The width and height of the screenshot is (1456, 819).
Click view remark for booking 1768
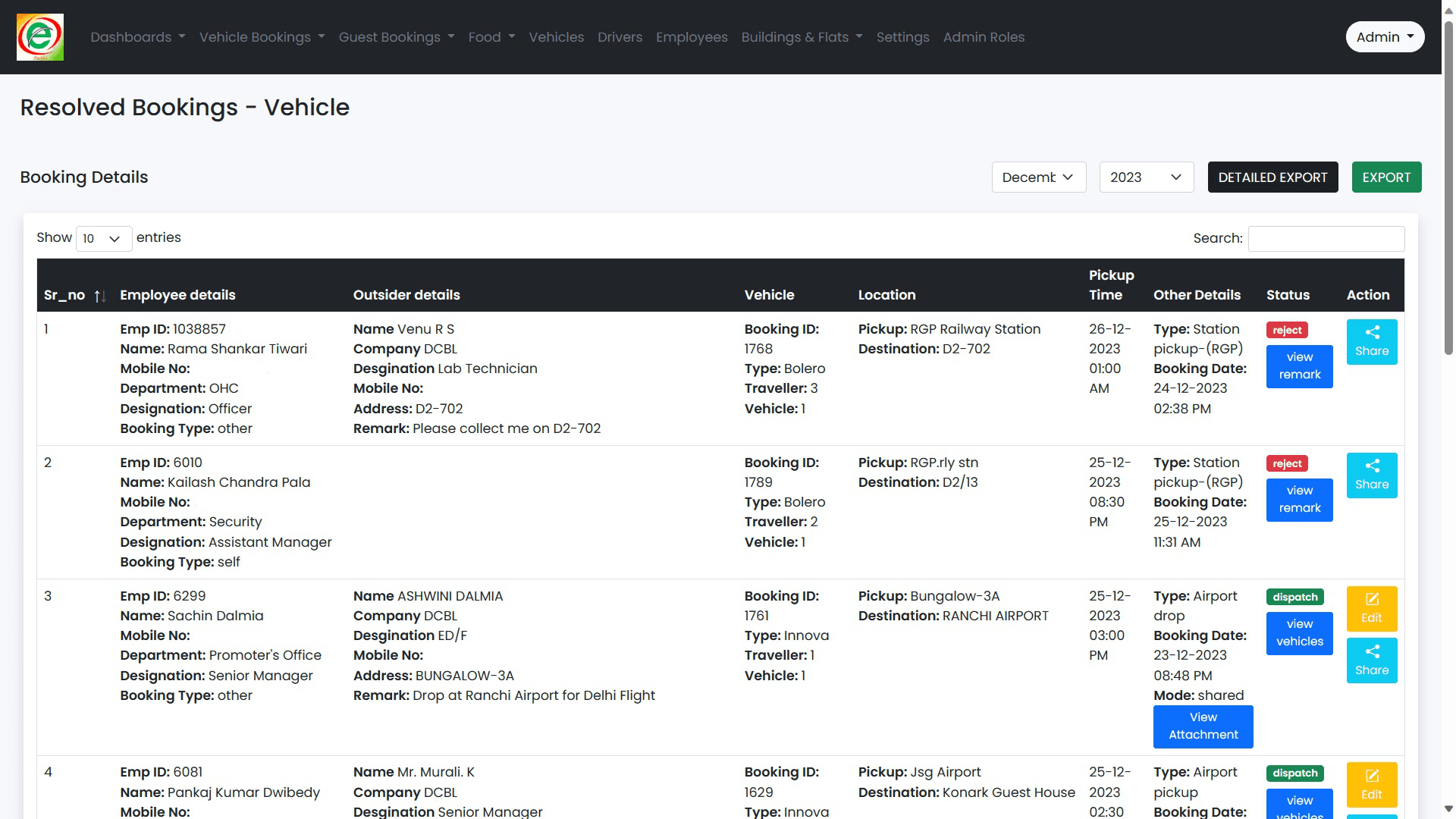pyautogui.click(x=1299, y=366)
